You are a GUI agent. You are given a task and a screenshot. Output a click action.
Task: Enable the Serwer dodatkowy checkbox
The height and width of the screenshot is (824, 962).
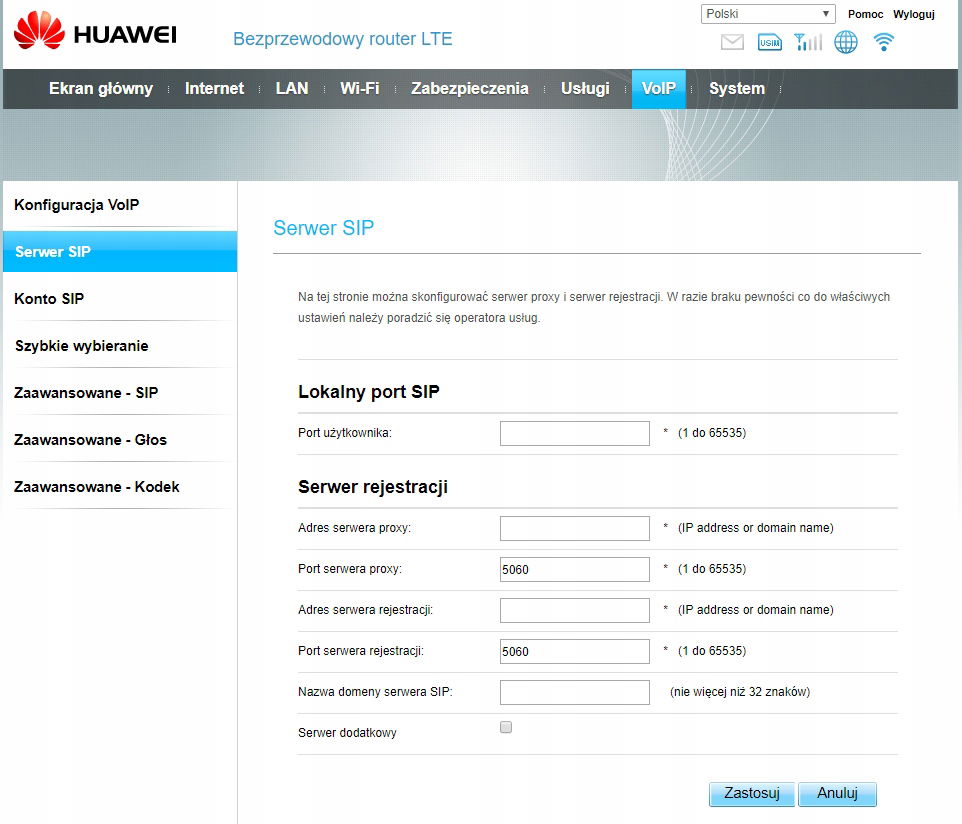tap(506, 727)
